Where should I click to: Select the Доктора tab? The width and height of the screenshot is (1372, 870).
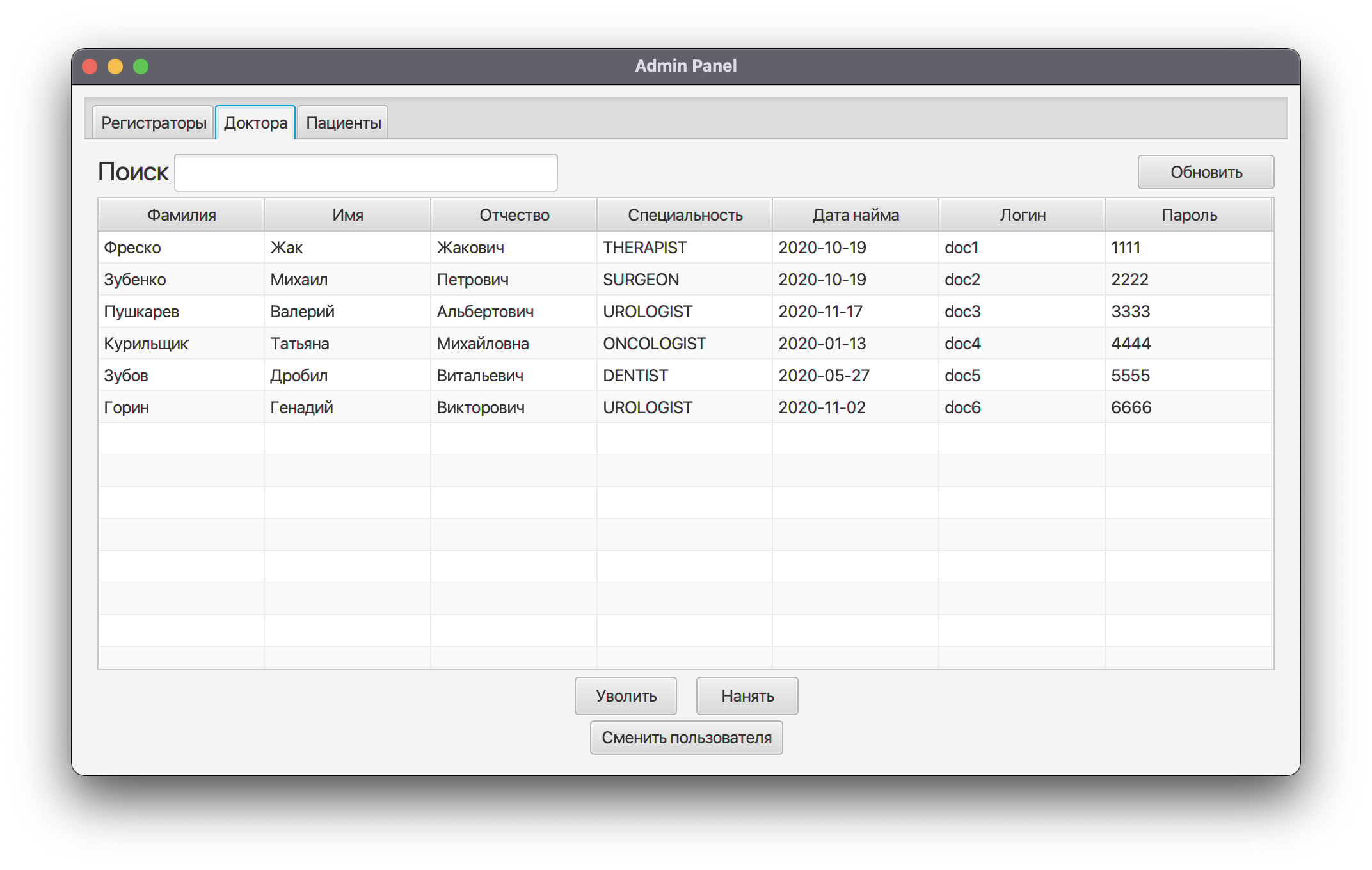(x=255, y=123)
